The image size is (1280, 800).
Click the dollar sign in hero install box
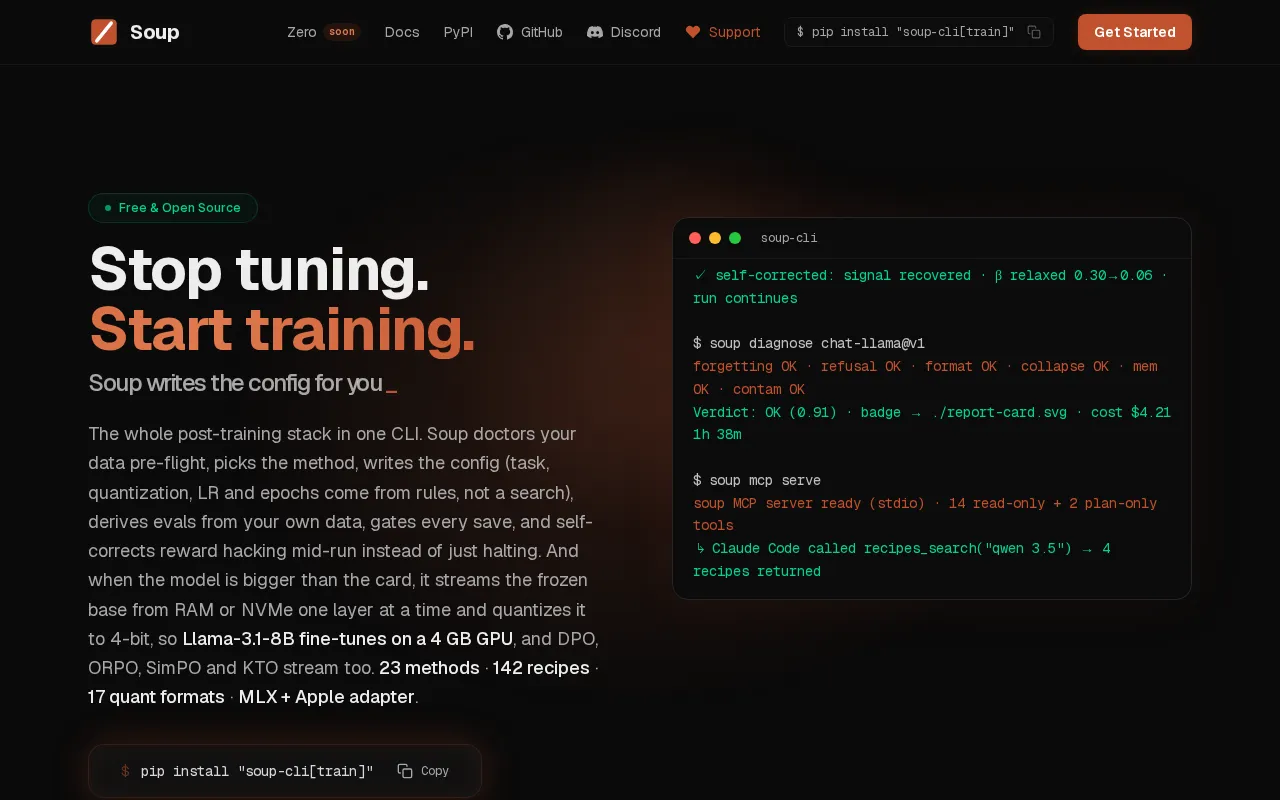[x=125, y=771]
